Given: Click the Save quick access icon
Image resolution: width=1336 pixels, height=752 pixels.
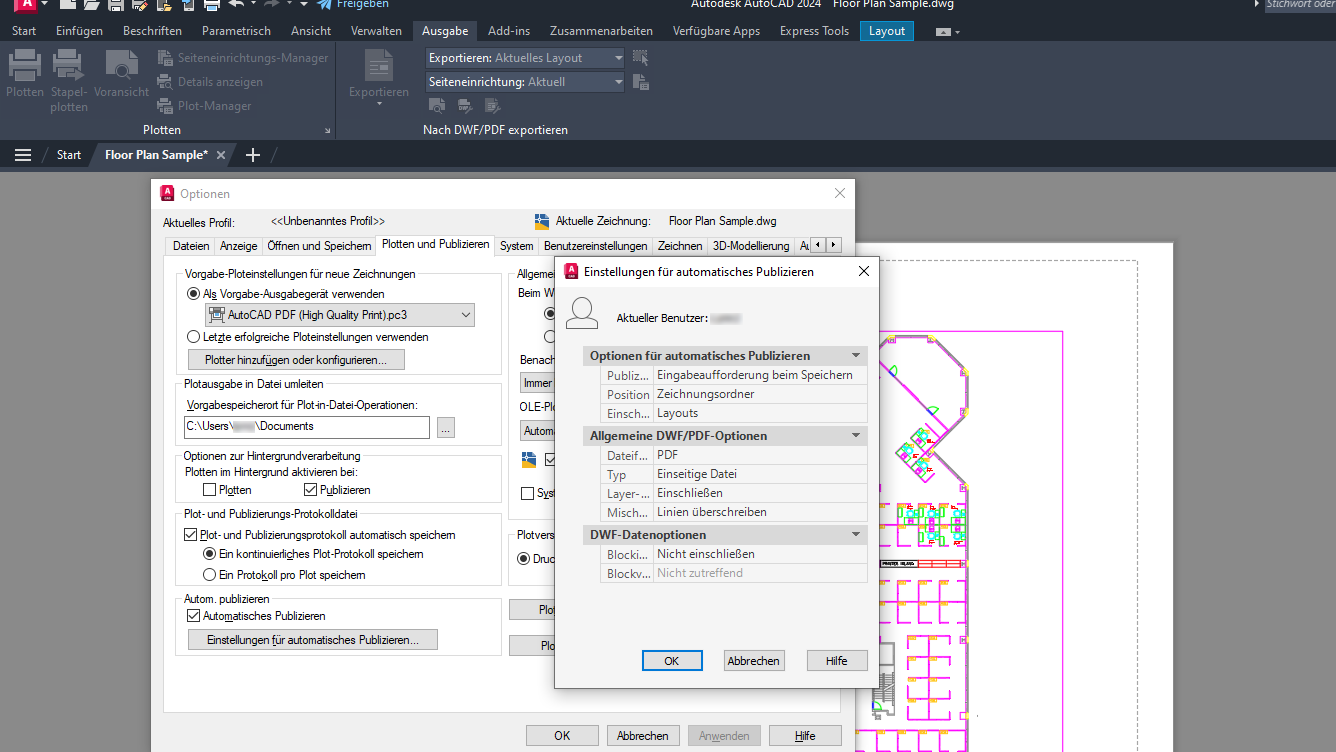Looking at the screenshot, I should [x=115, y=5].
